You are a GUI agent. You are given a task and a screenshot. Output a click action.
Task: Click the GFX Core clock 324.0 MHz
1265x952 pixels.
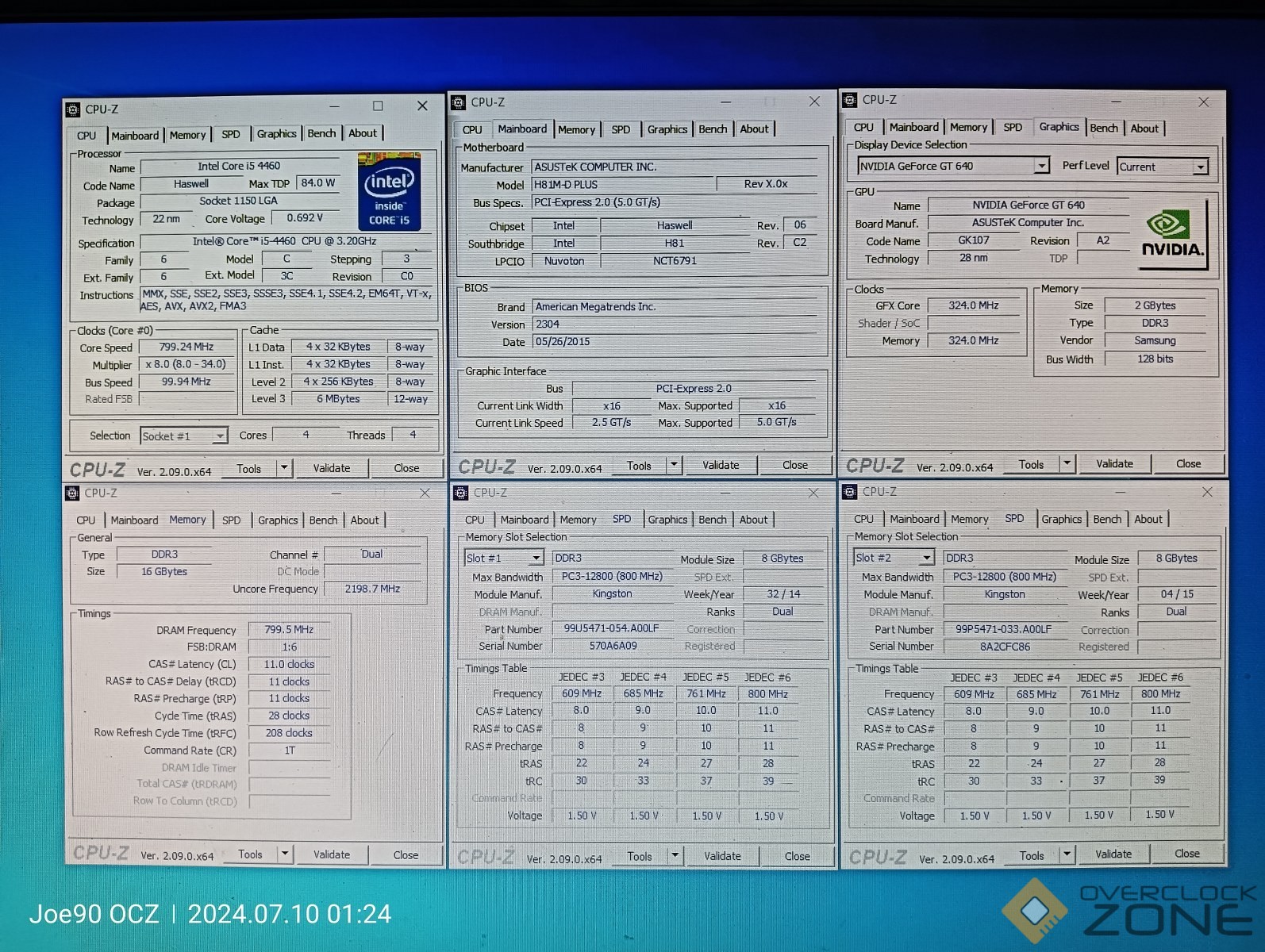click(x=974, y=305)
